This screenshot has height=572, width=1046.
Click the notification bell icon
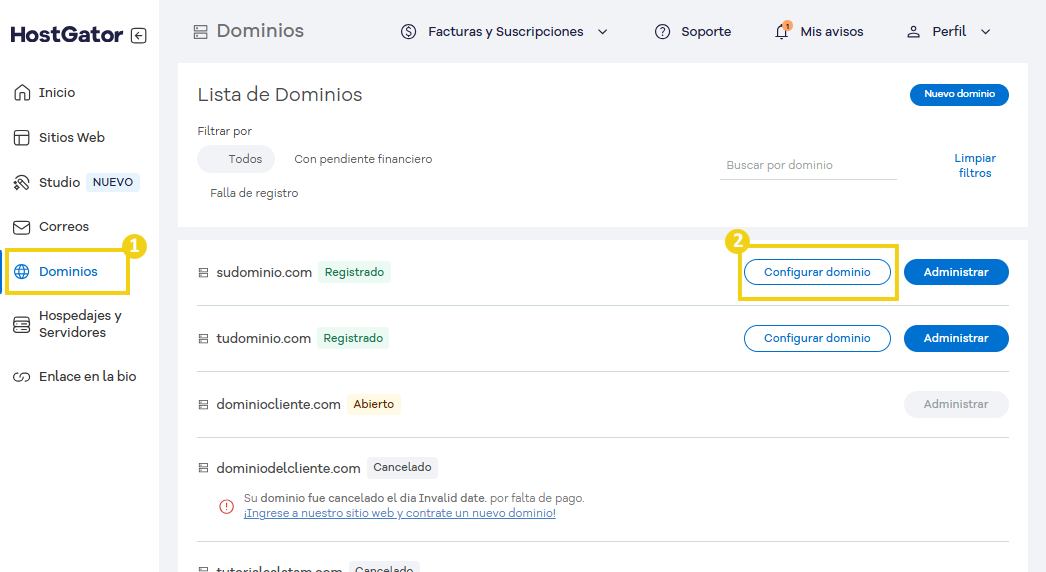tap(782, 31)
